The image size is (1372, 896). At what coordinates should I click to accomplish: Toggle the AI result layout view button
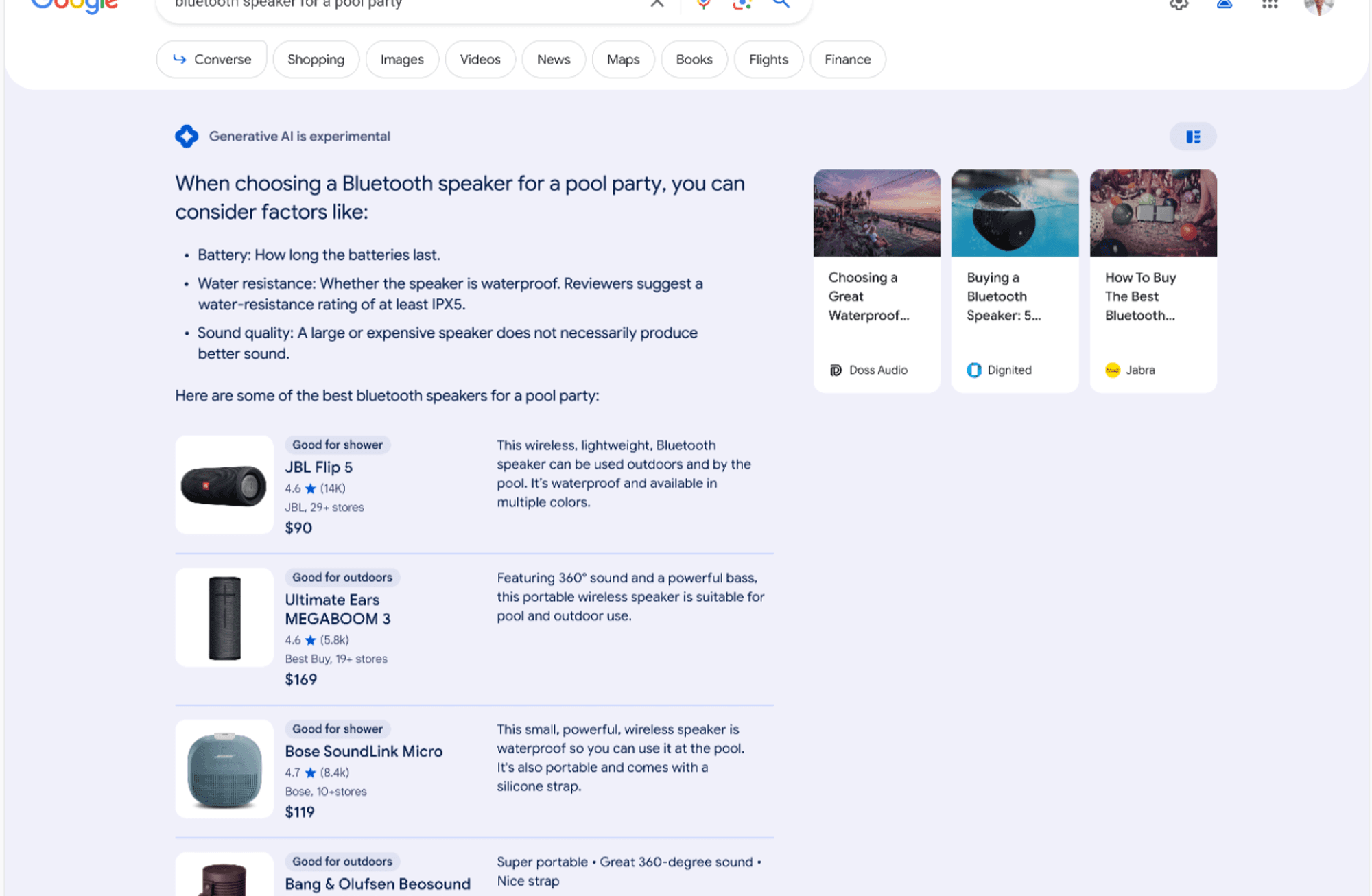click(1193, 137)
